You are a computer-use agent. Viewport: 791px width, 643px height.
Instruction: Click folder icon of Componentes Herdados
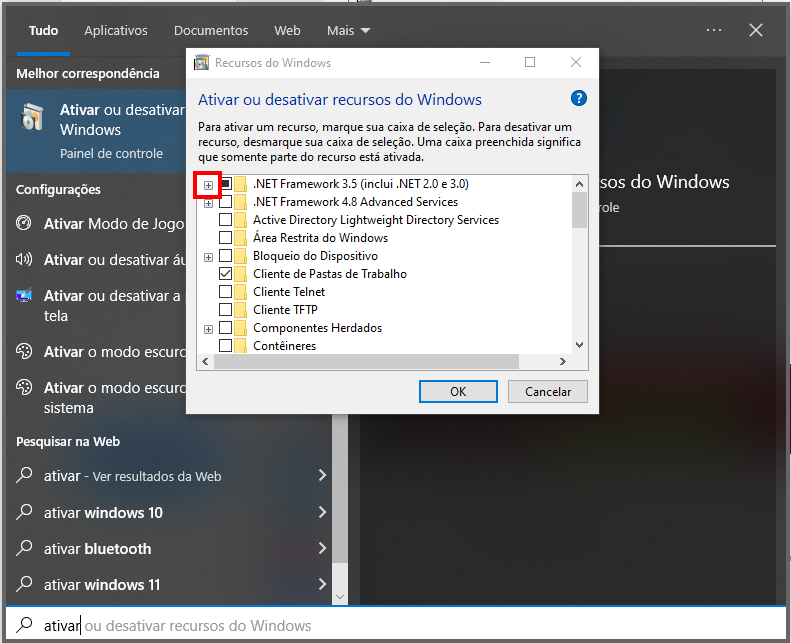tap(241, 328)
